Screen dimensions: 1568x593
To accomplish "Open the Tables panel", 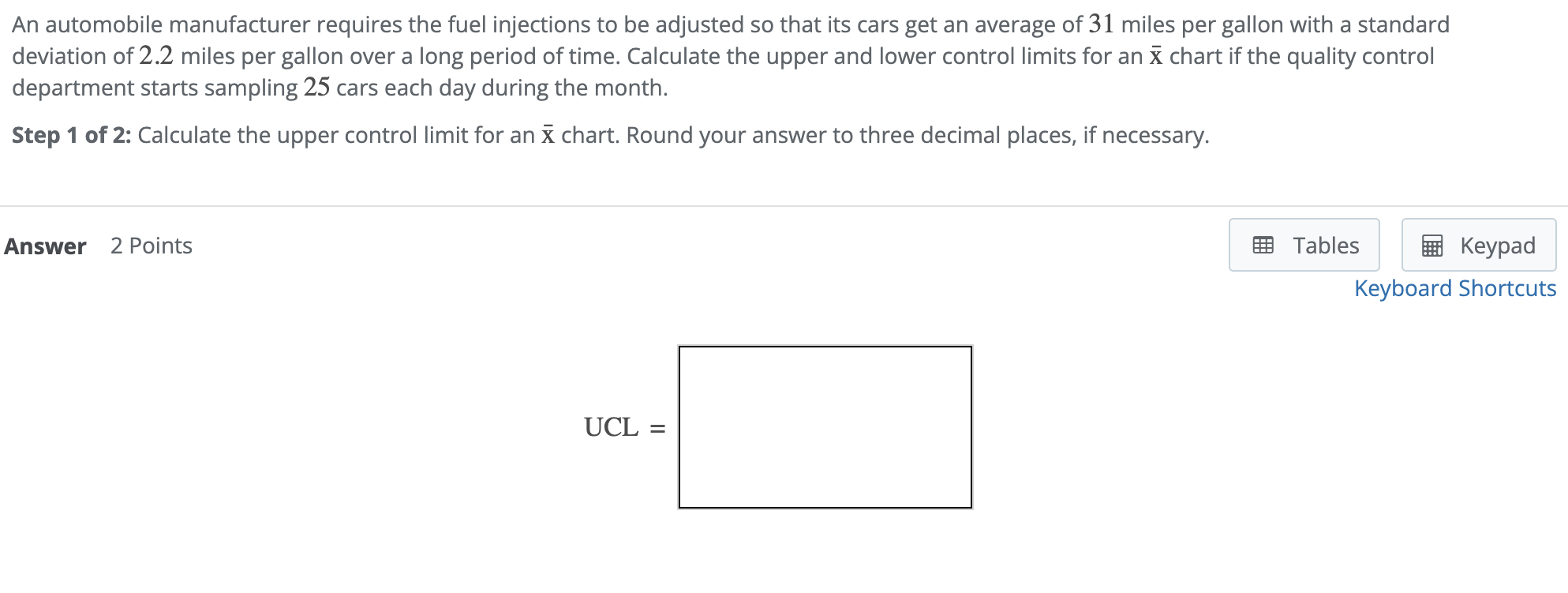I will [1304, 245].
